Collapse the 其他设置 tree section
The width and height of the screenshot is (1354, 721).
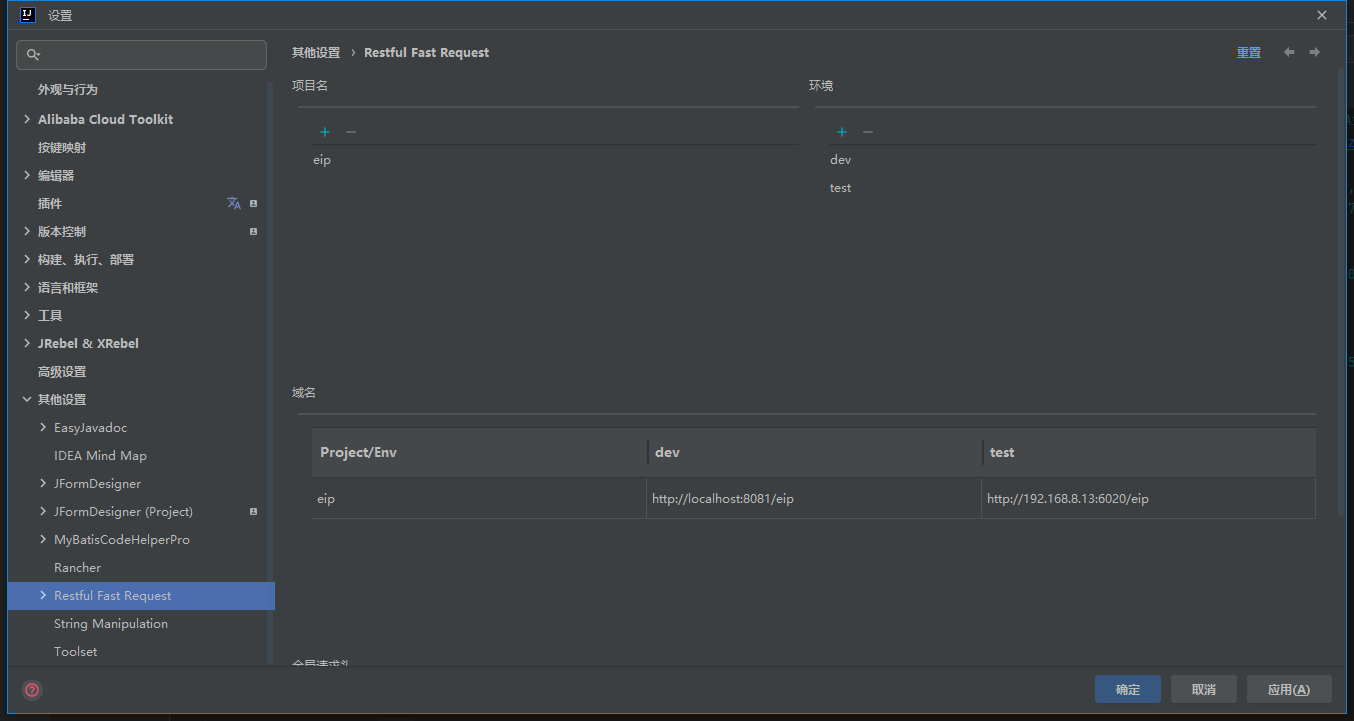[27, 399]
